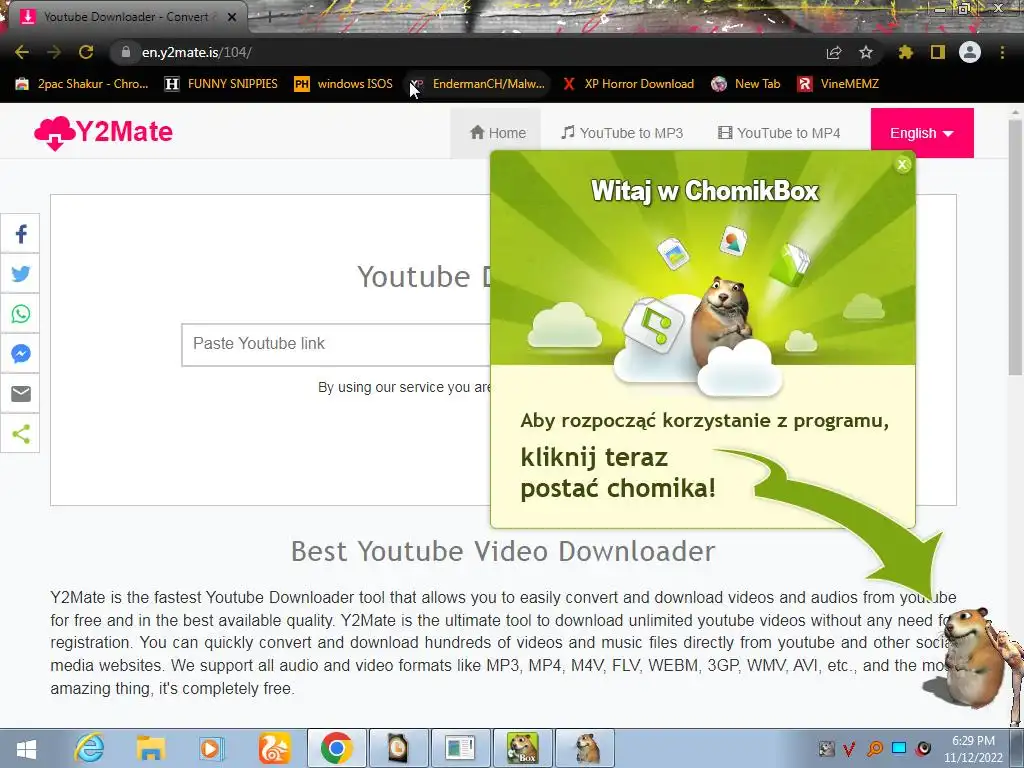1024x768 pixels.
Task: Click the page vertical scrollbar
Action: coord(1016,248)
